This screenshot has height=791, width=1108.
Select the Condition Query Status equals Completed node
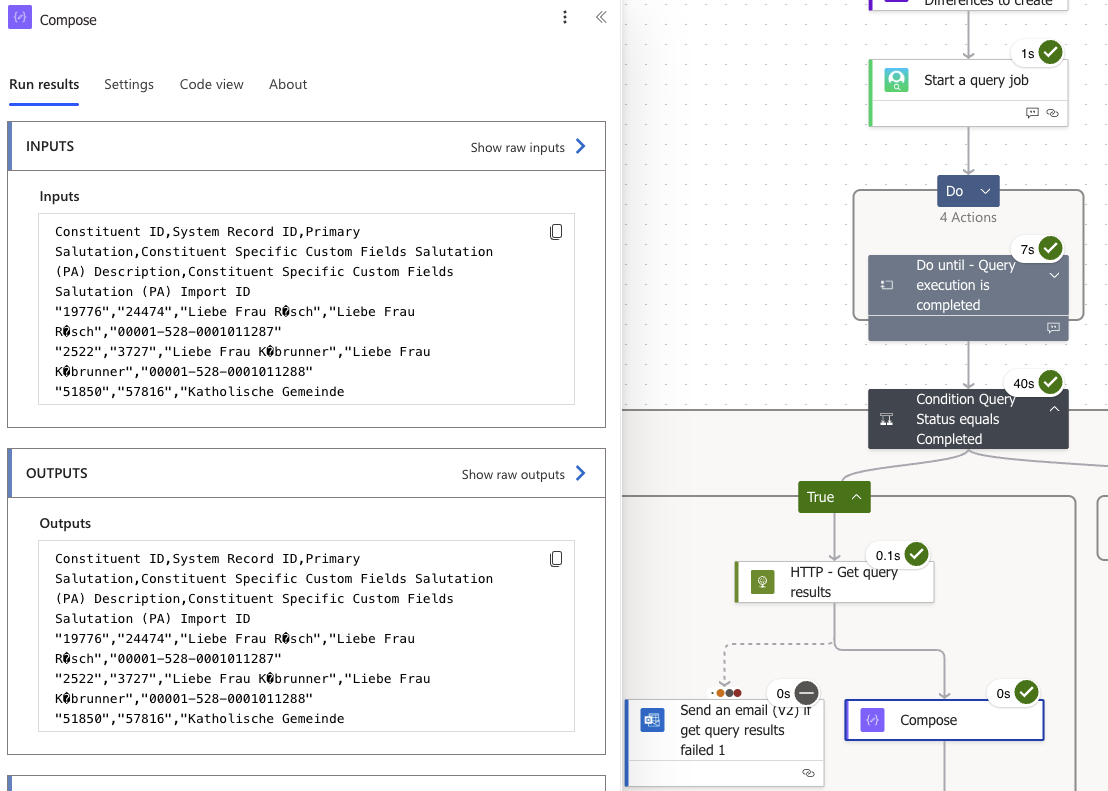[x=960, y=418]
